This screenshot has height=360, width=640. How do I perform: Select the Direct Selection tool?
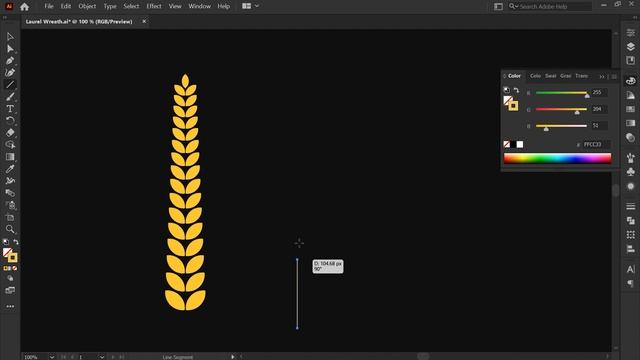pyautogui.click(x=10, y=49)
